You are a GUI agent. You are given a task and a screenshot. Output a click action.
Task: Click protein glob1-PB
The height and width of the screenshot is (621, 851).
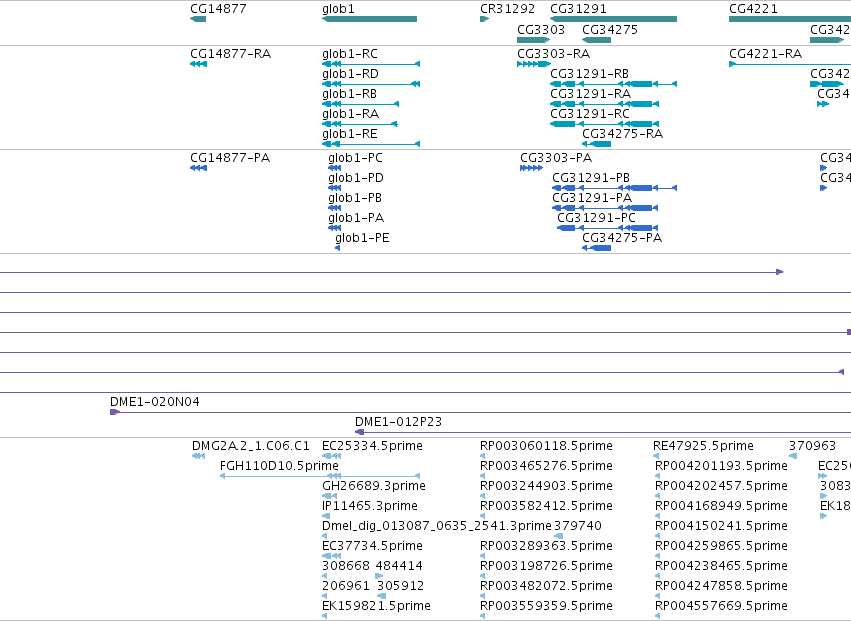(355, 198)
